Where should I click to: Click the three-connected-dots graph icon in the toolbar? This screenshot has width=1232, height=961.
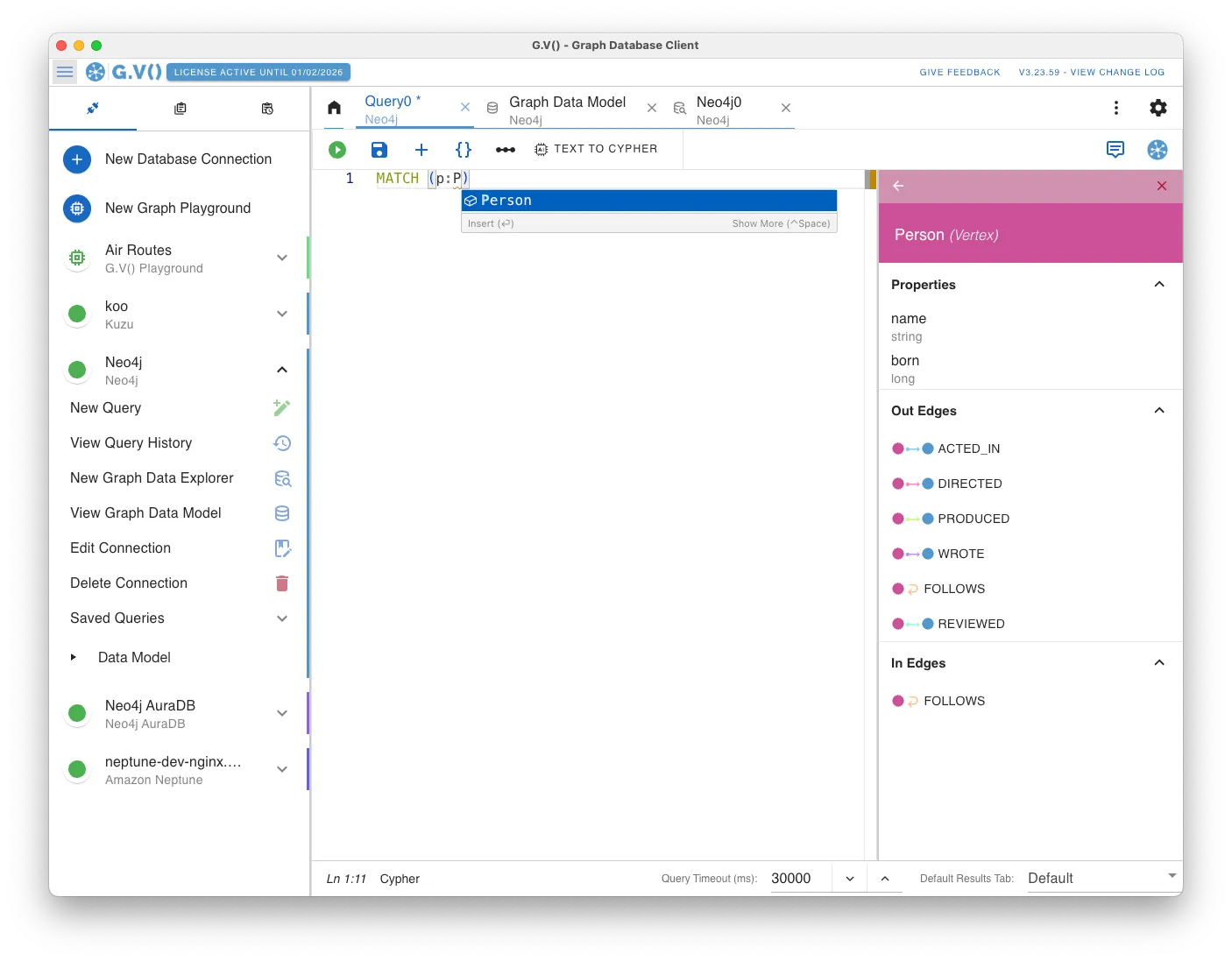tap(506, 150)
